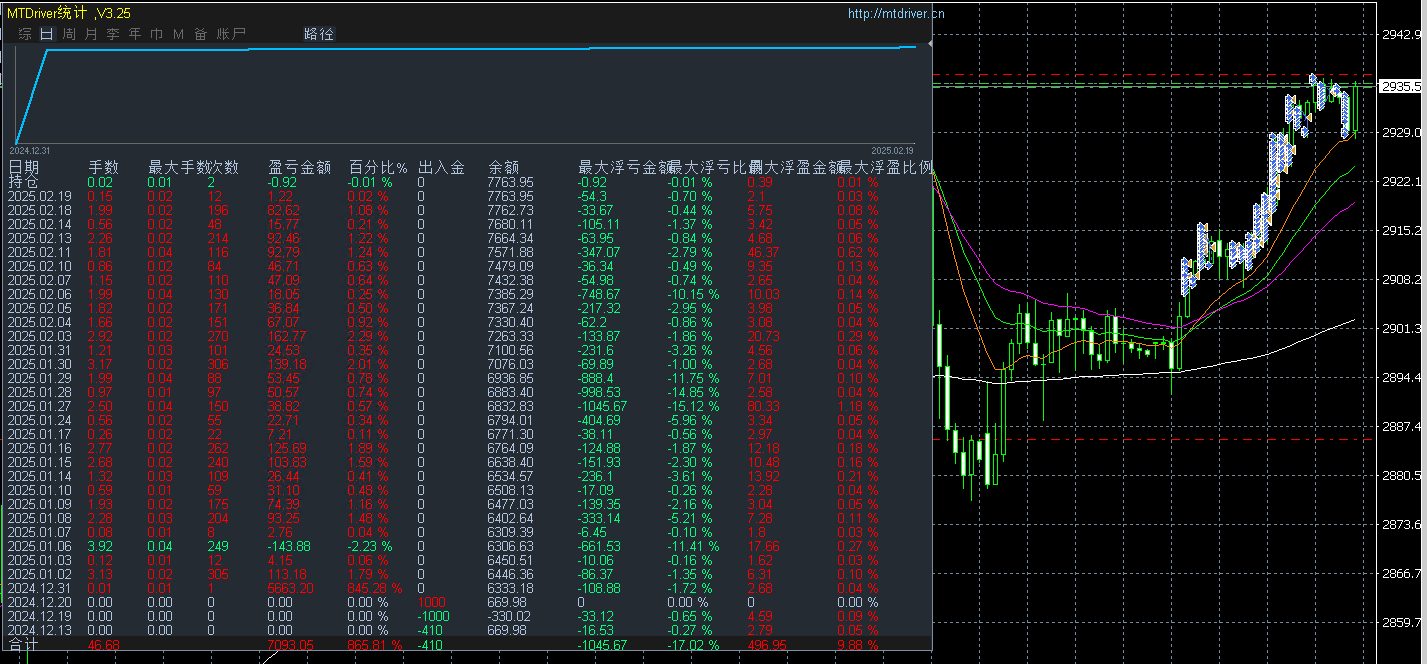The height and width of the screenshot is (664, 1427).
Task: Select the 2025.02.19 date row
Action: tap(40, 197)
